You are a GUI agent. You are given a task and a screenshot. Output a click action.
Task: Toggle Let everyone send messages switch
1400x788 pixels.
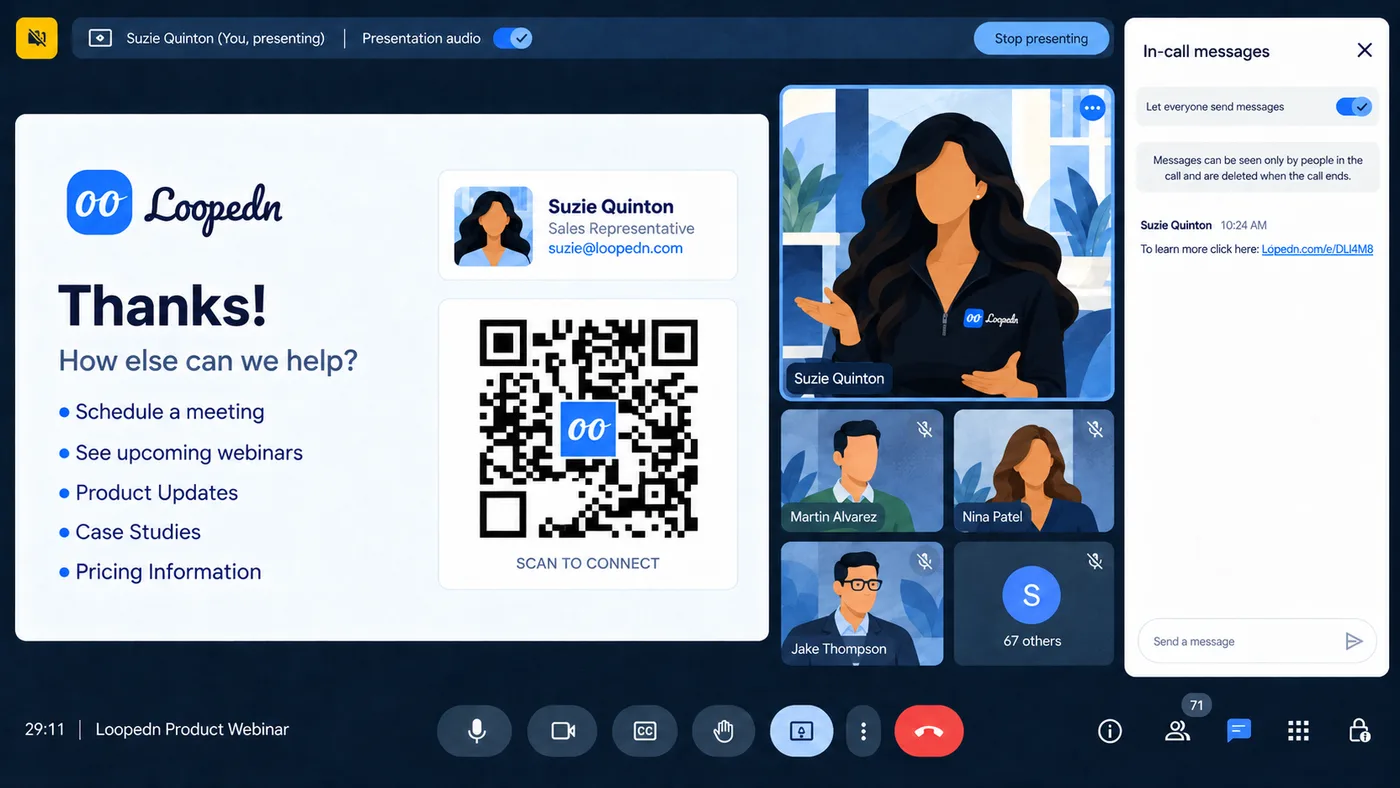point(1354,106)
